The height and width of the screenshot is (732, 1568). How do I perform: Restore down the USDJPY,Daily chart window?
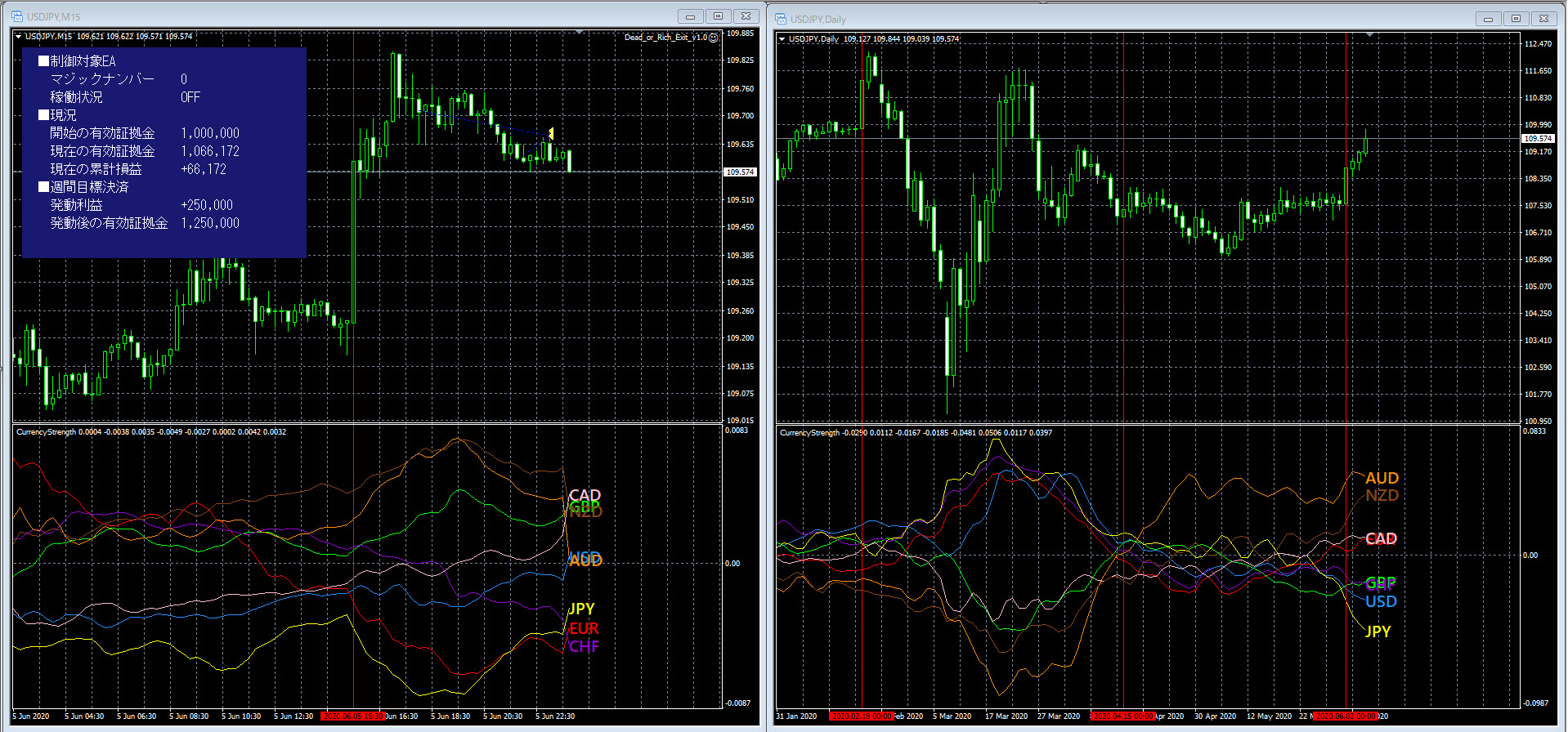pos(1516,19)
